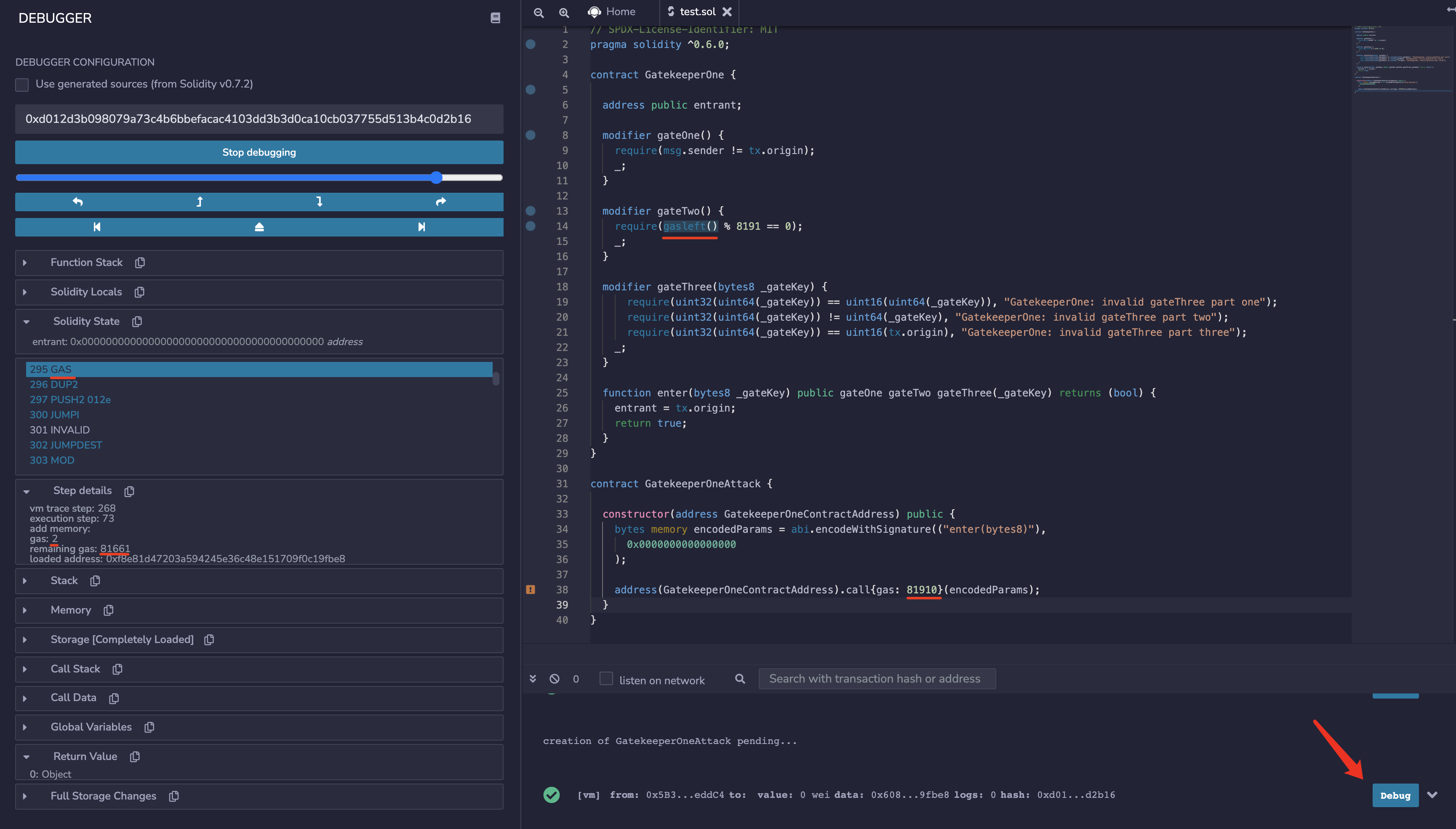Enable Use generated sources checkbox
The height and width of the screenshot is (829, 1456).
pos(21,84)
